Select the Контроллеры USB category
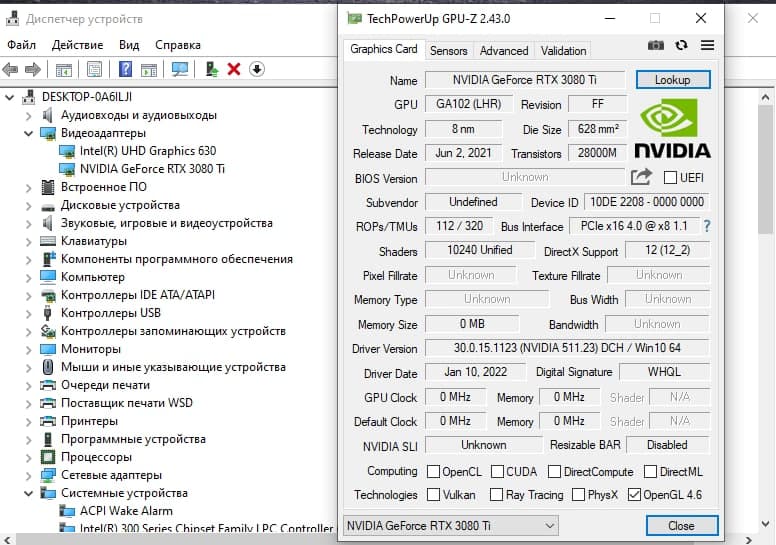This screenshot has width=776, height=545. [110, 313]
